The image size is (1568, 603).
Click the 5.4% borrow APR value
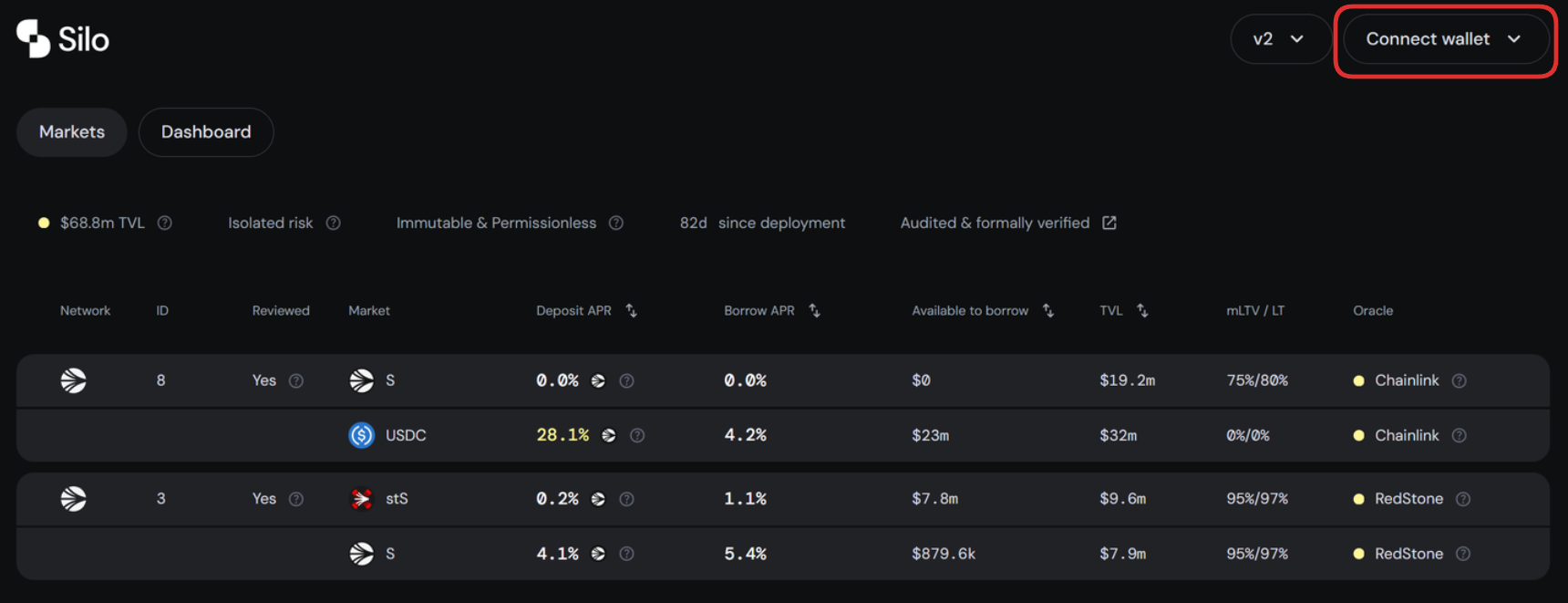pos(745,554)
